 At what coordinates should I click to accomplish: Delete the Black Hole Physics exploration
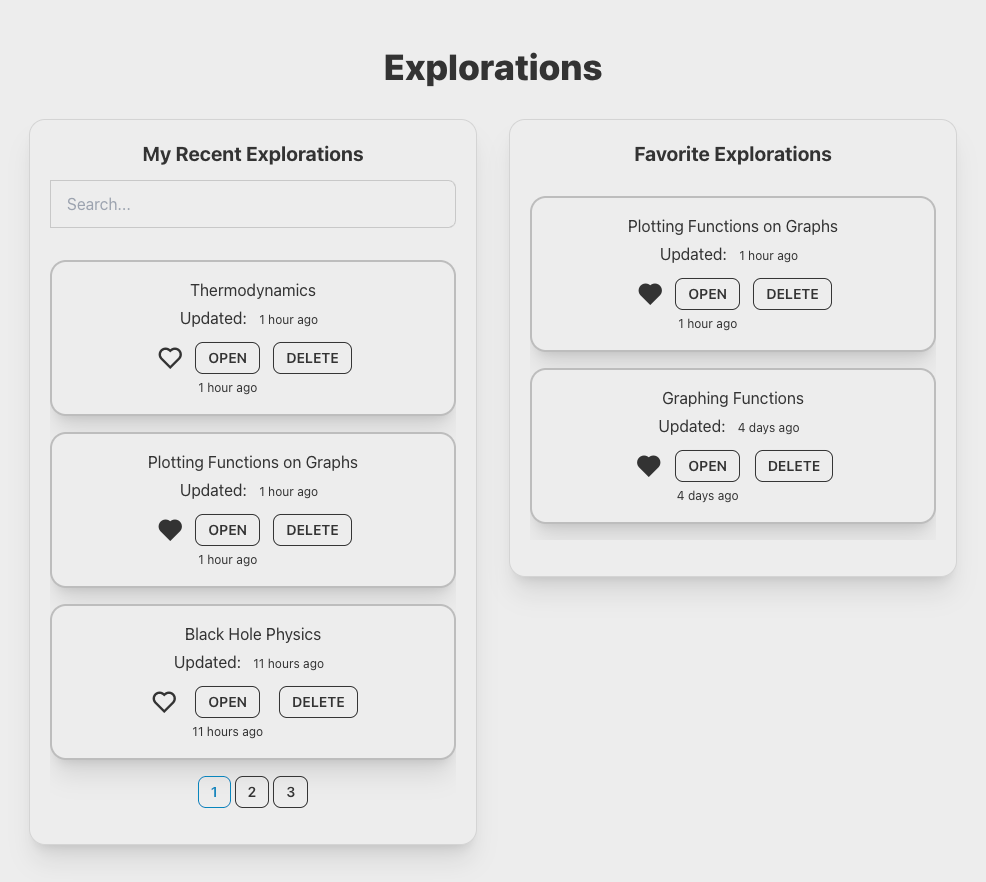(318, 702)
